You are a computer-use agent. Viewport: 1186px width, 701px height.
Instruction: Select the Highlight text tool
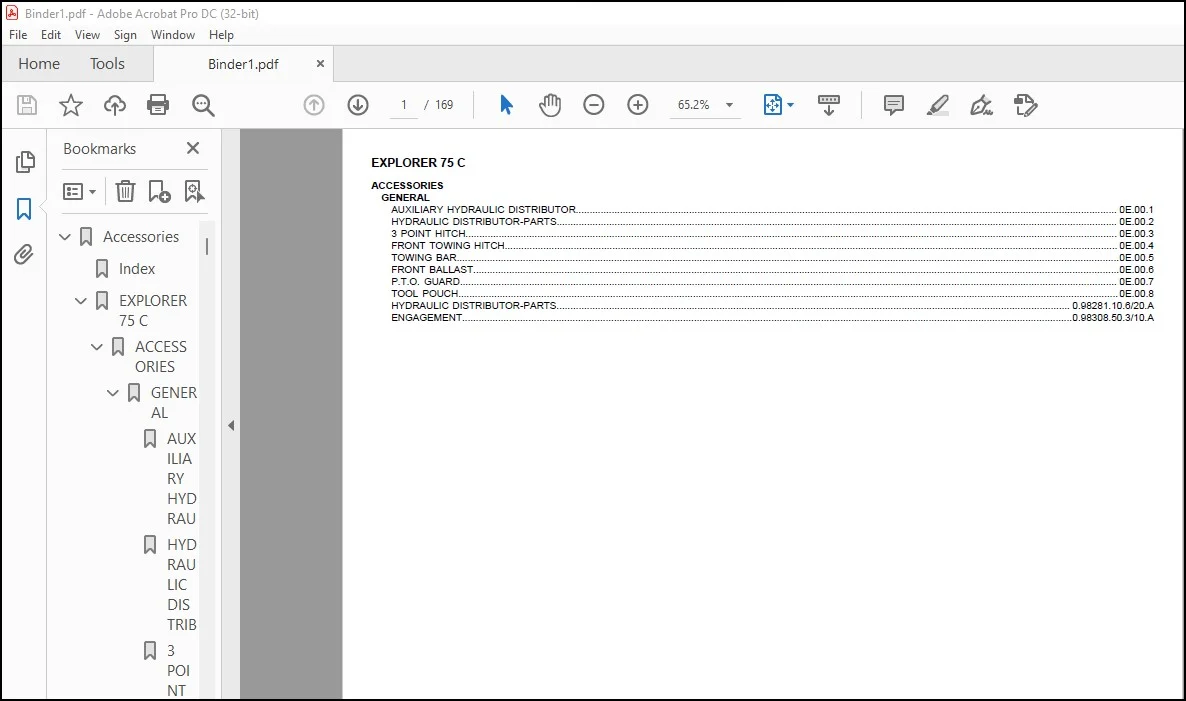938,105
